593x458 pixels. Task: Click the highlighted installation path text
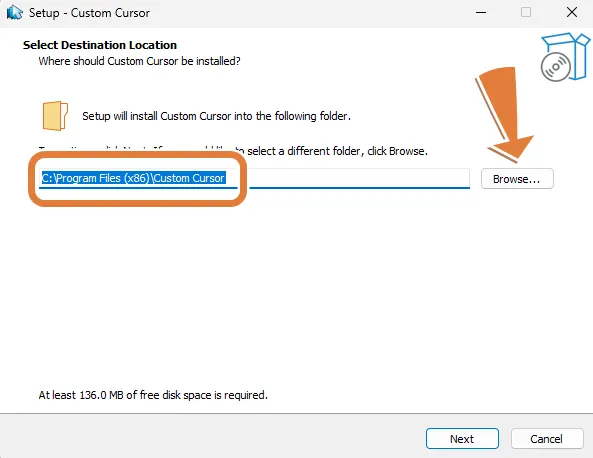point(134,178)
